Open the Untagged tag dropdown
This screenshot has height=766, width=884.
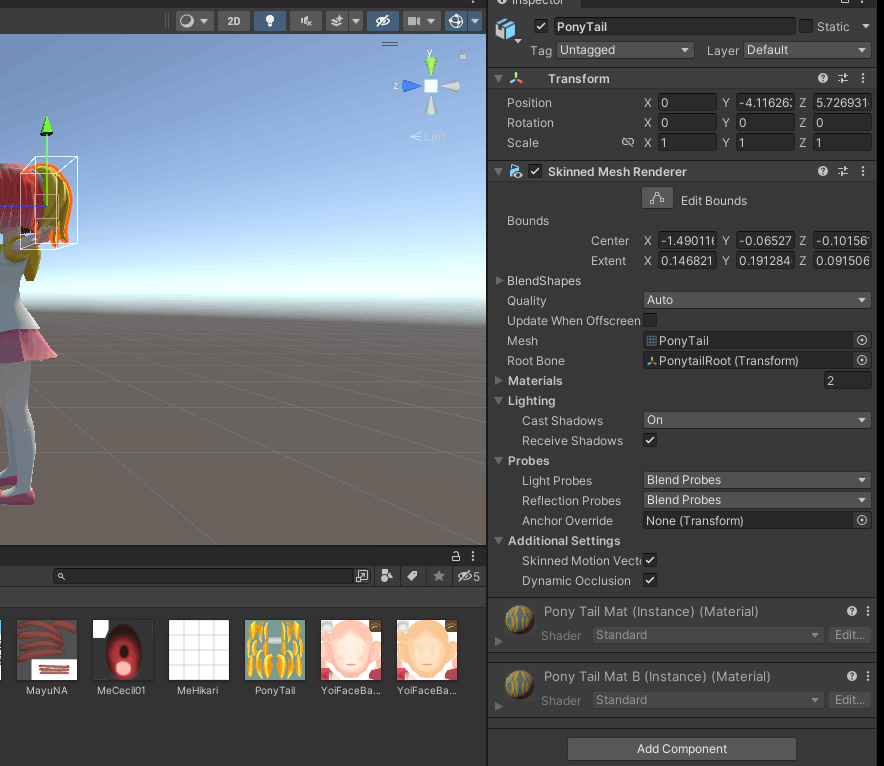[625, 50]
